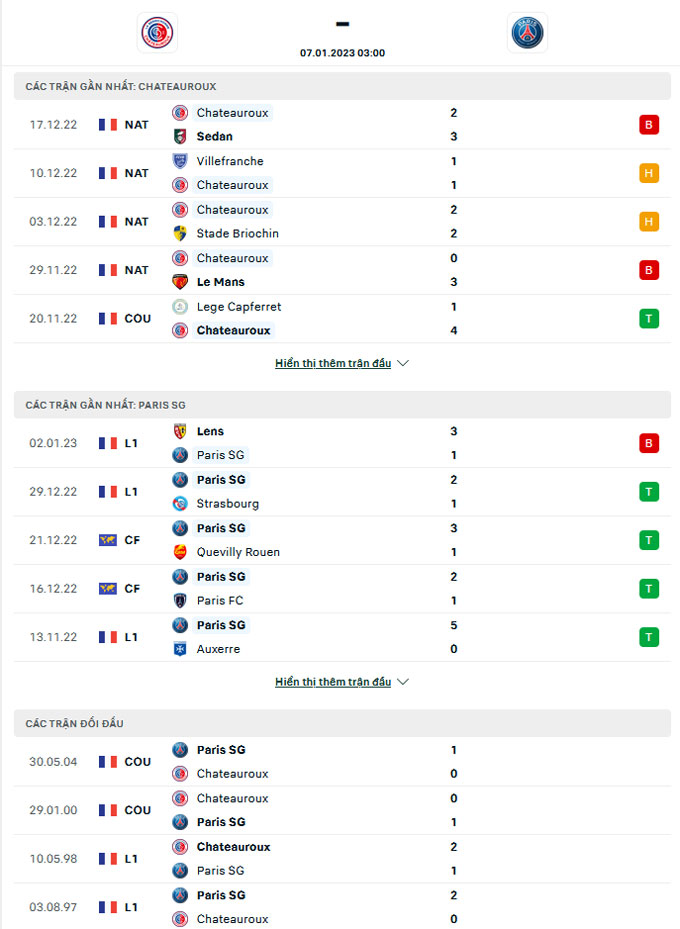Select the 30.05.04 Paris SG vs Chateauroux match row
The width and height of the screenshot is (680, 929).
pos(342,762)
